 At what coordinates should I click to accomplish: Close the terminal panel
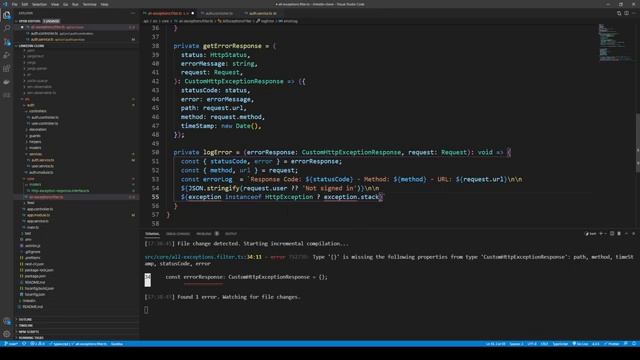pyautogui.click(x=633, y=233)
